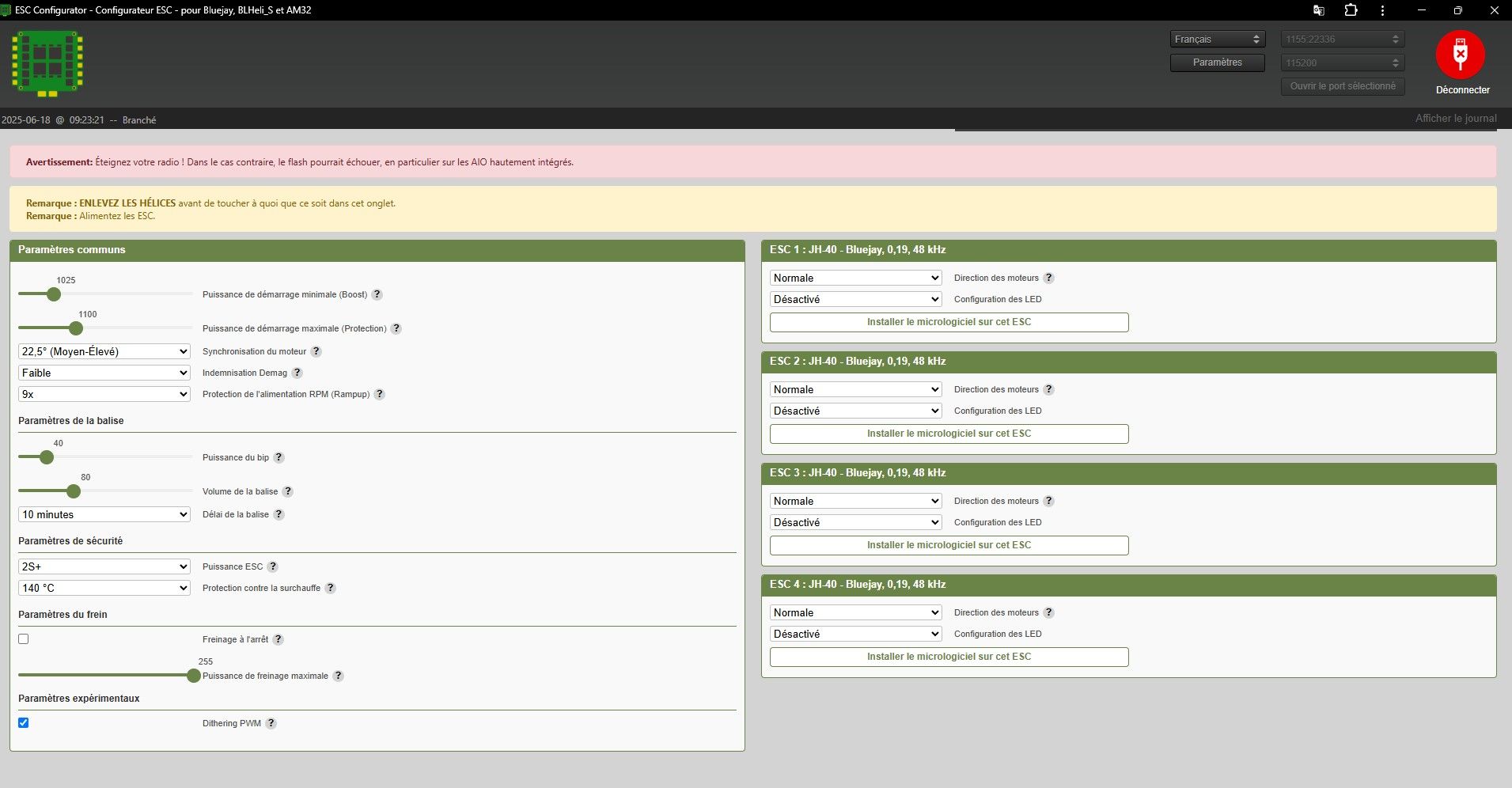Click the Volume de la balise slider
The height and width of the screenshot is (788, 1512).
coord(74,491)
